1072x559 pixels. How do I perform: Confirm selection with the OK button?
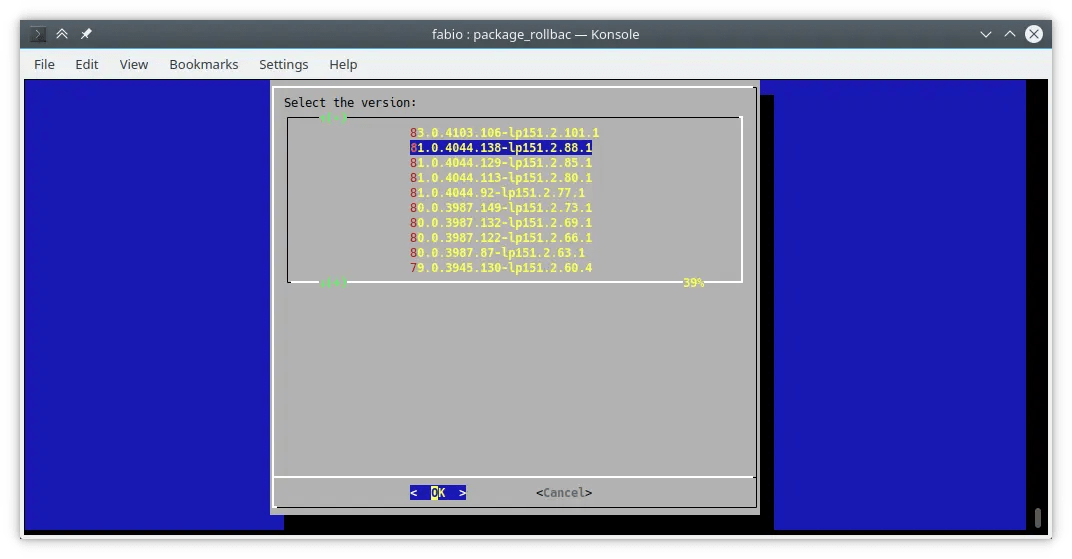[x=438, y=493]
